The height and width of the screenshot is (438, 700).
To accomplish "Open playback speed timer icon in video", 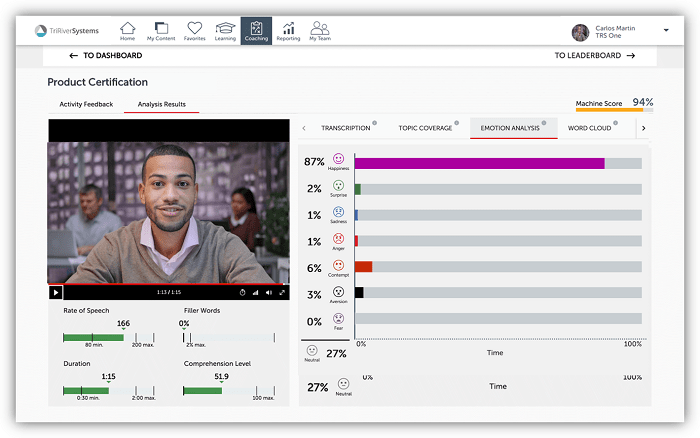I will 242,292.
